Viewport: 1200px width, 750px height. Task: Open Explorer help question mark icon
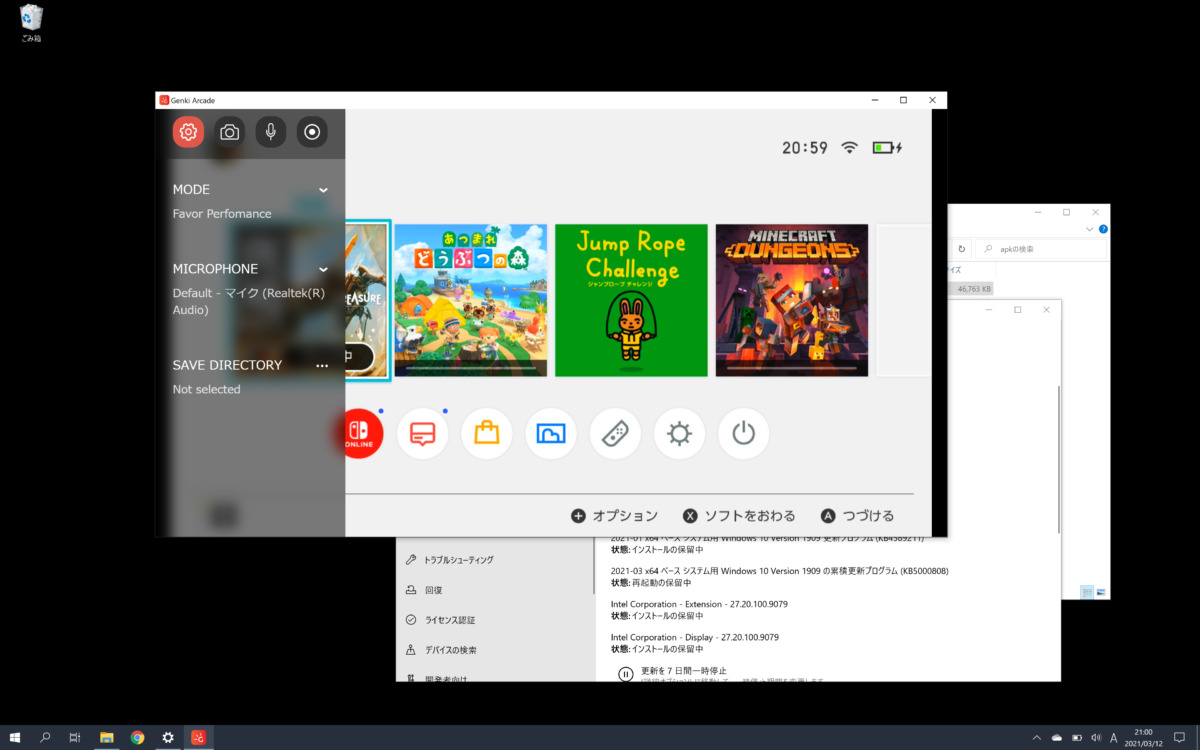click(1102, 229)
